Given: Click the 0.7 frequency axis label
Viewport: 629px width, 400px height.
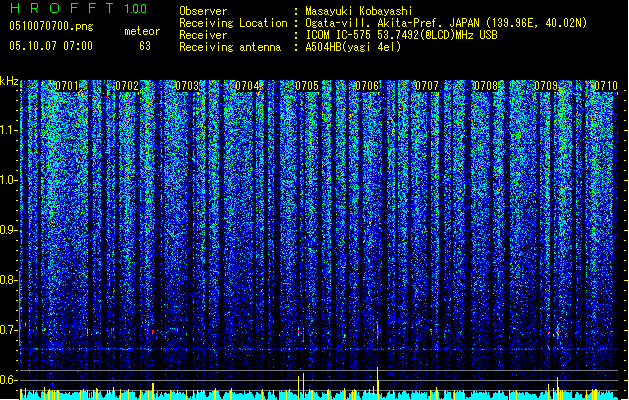Looking at the screenshot, I should pos(9,330).
